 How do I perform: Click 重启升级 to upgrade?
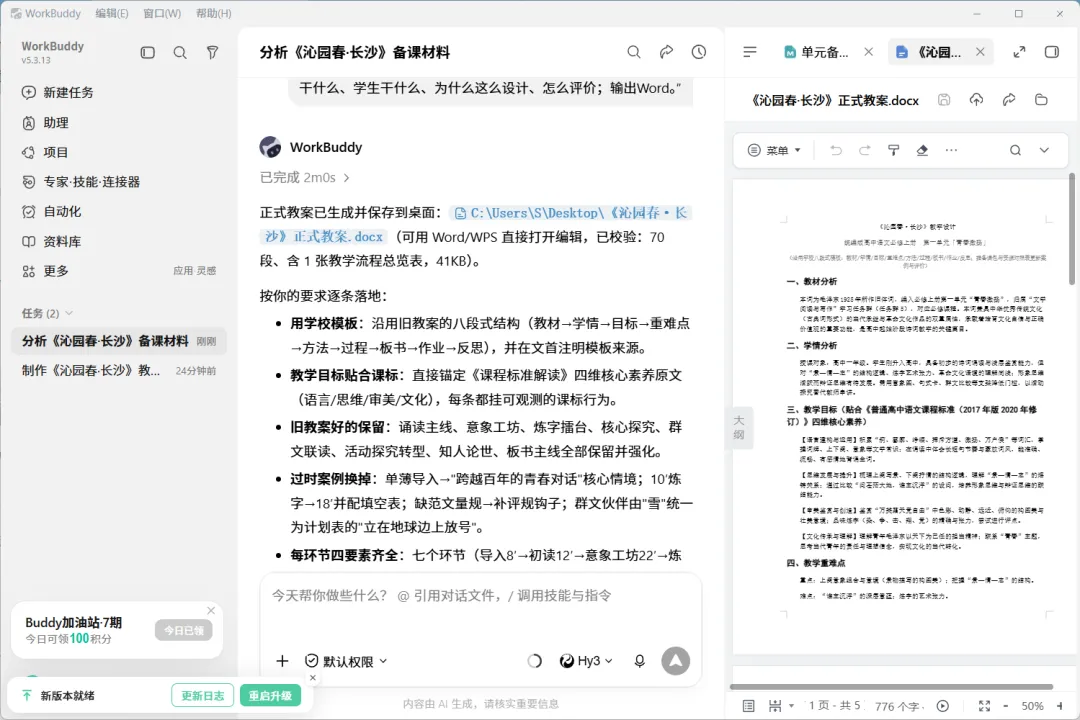[270, 696]
